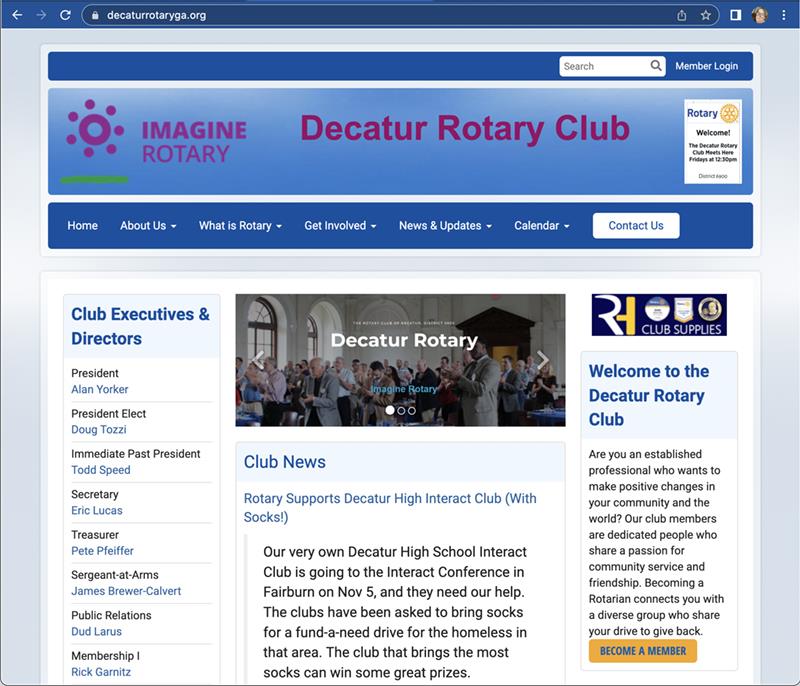Go back with the browser back arrow
Screen dimensions: 800x686
[17, 15]
